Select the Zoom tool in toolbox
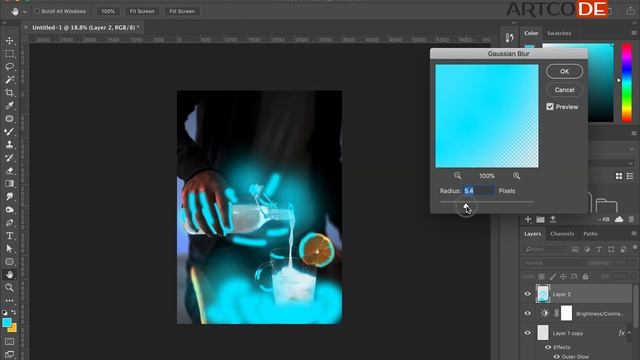The width and height of the screenshot is (640, 360). coord(9,288)
